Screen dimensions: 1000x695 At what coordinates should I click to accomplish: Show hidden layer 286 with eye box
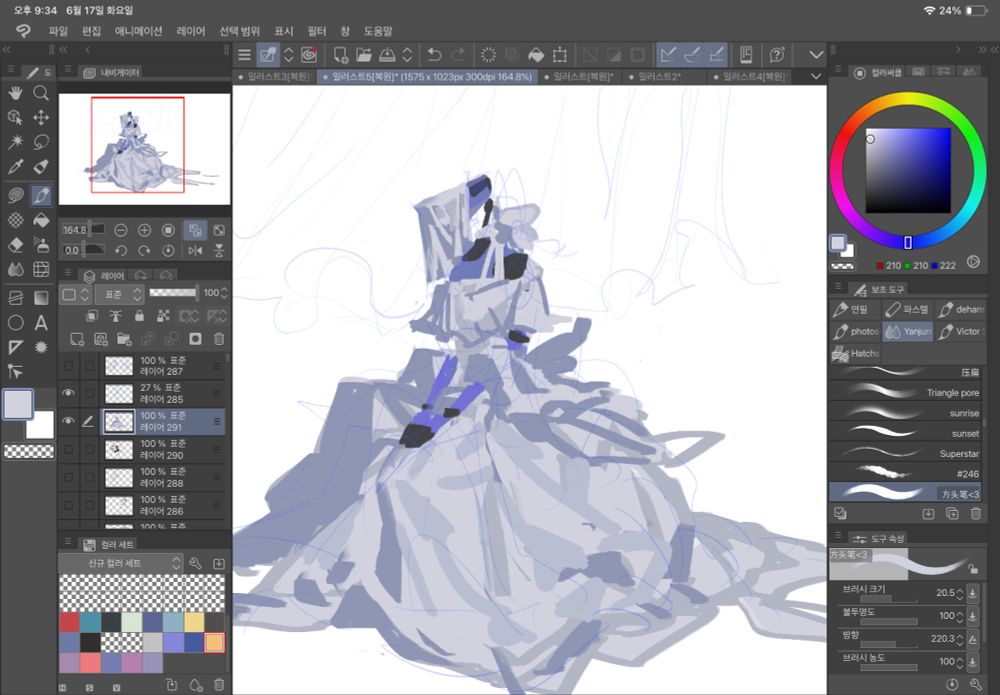coord(68,506)
